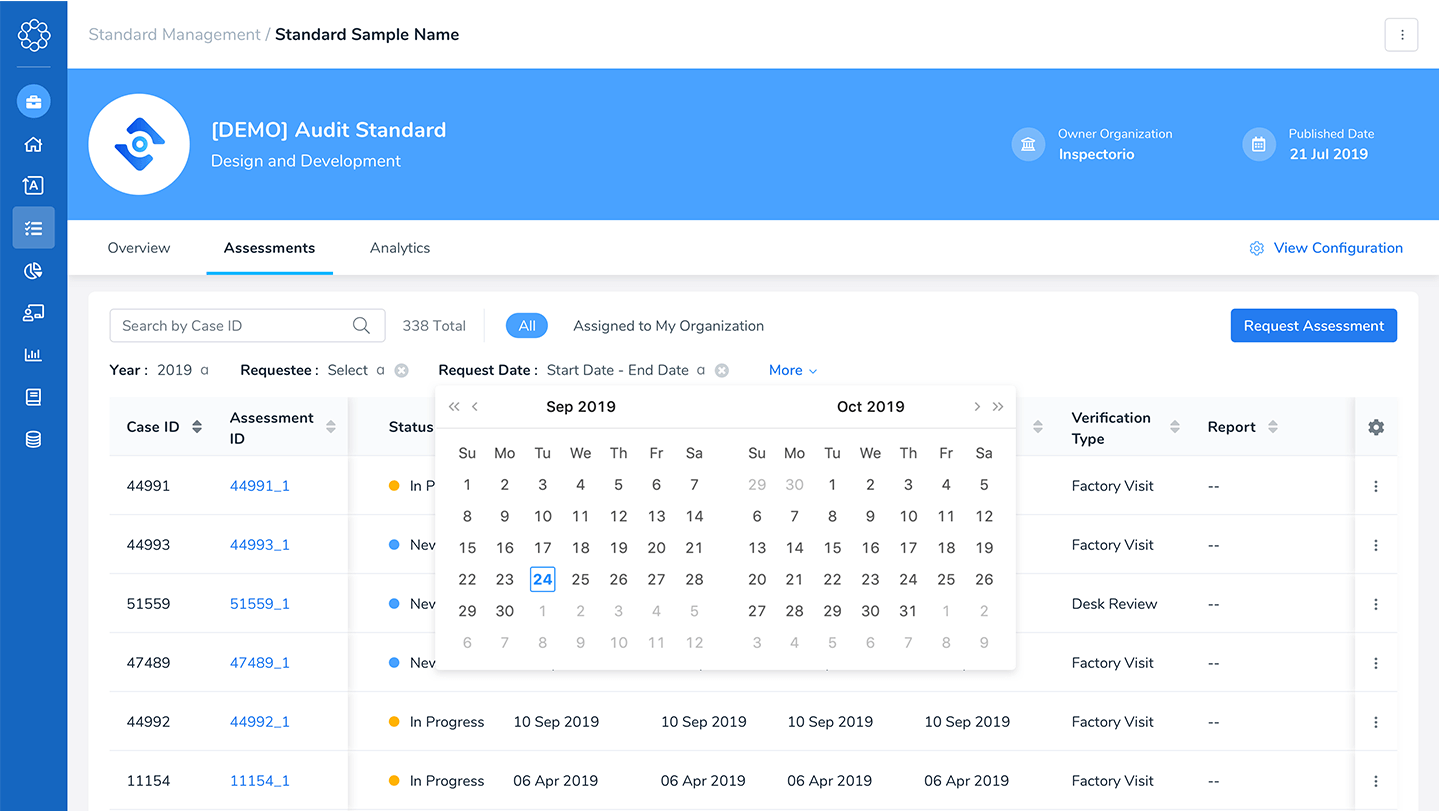Image resolution: width=1440 pixels, height=811 pixels.
Task: Pick September 24 in the calendar
Action: pos(543,579)
